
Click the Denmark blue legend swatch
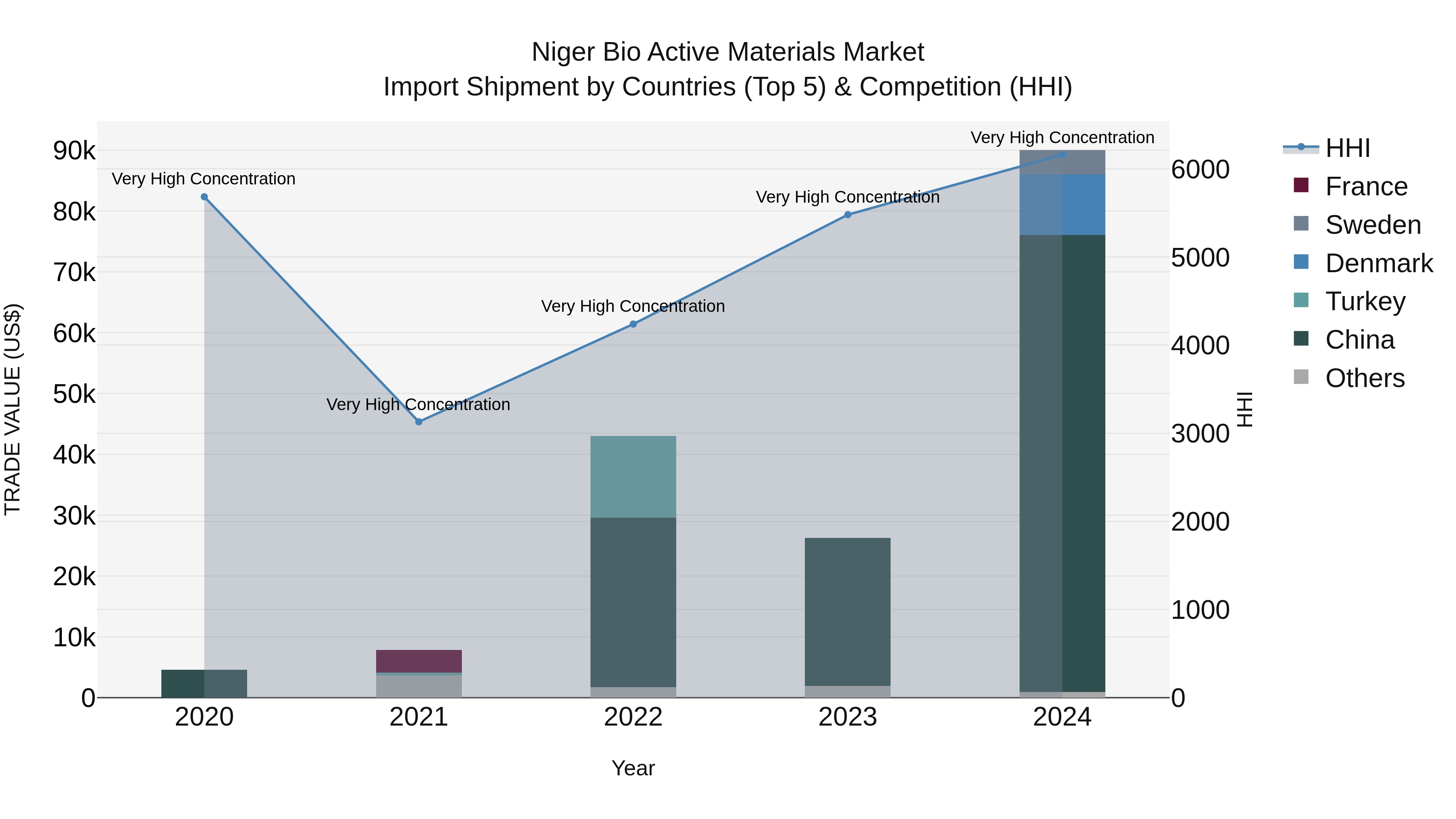tap(1301, 262)
